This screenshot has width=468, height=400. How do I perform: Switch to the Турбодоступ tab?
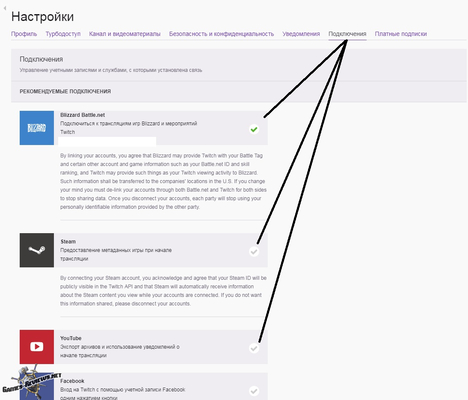coord(63,34)
